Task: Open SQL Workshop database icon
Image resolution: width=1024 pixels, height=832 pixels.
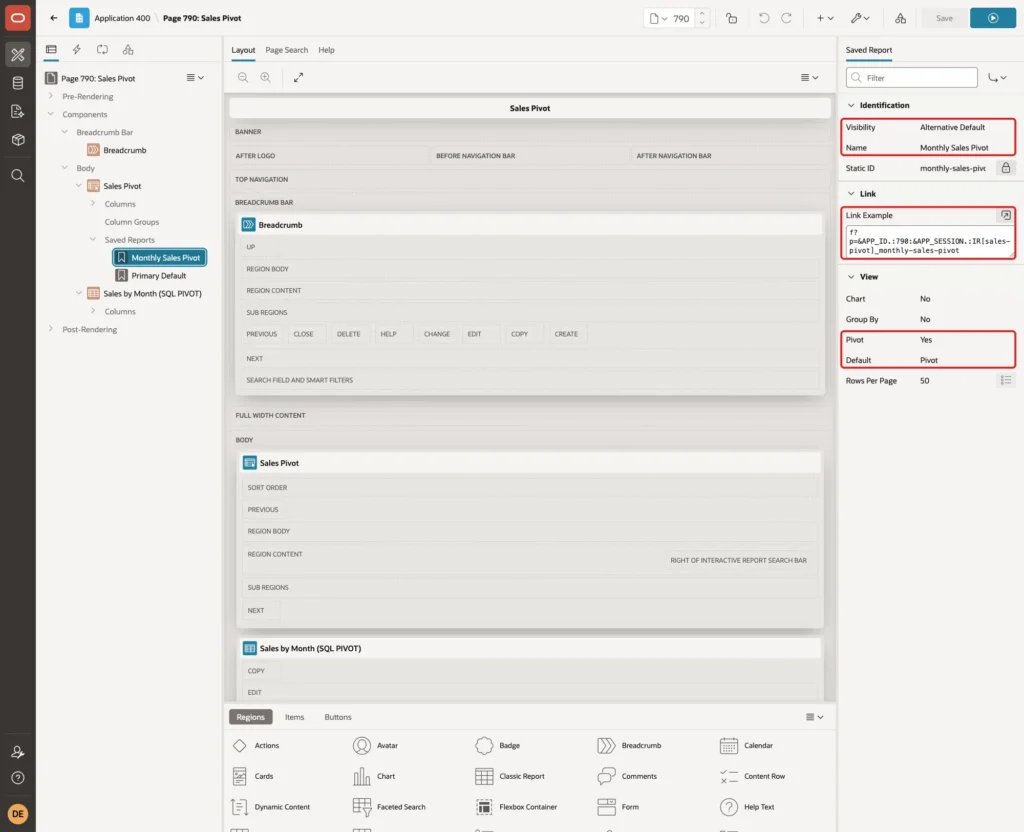Action: click(x=18, y=83)
